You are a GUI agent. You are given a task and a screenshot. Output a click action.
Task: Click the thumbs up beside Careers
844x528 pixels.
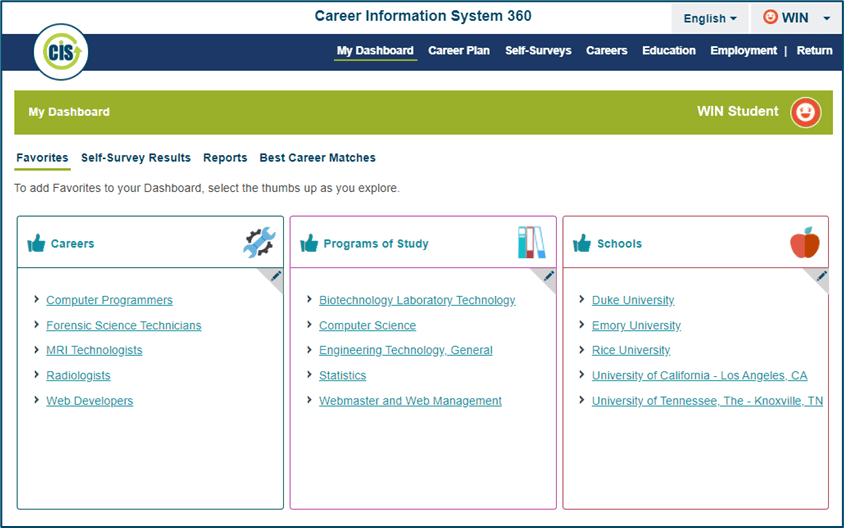[x=37, y=243]
